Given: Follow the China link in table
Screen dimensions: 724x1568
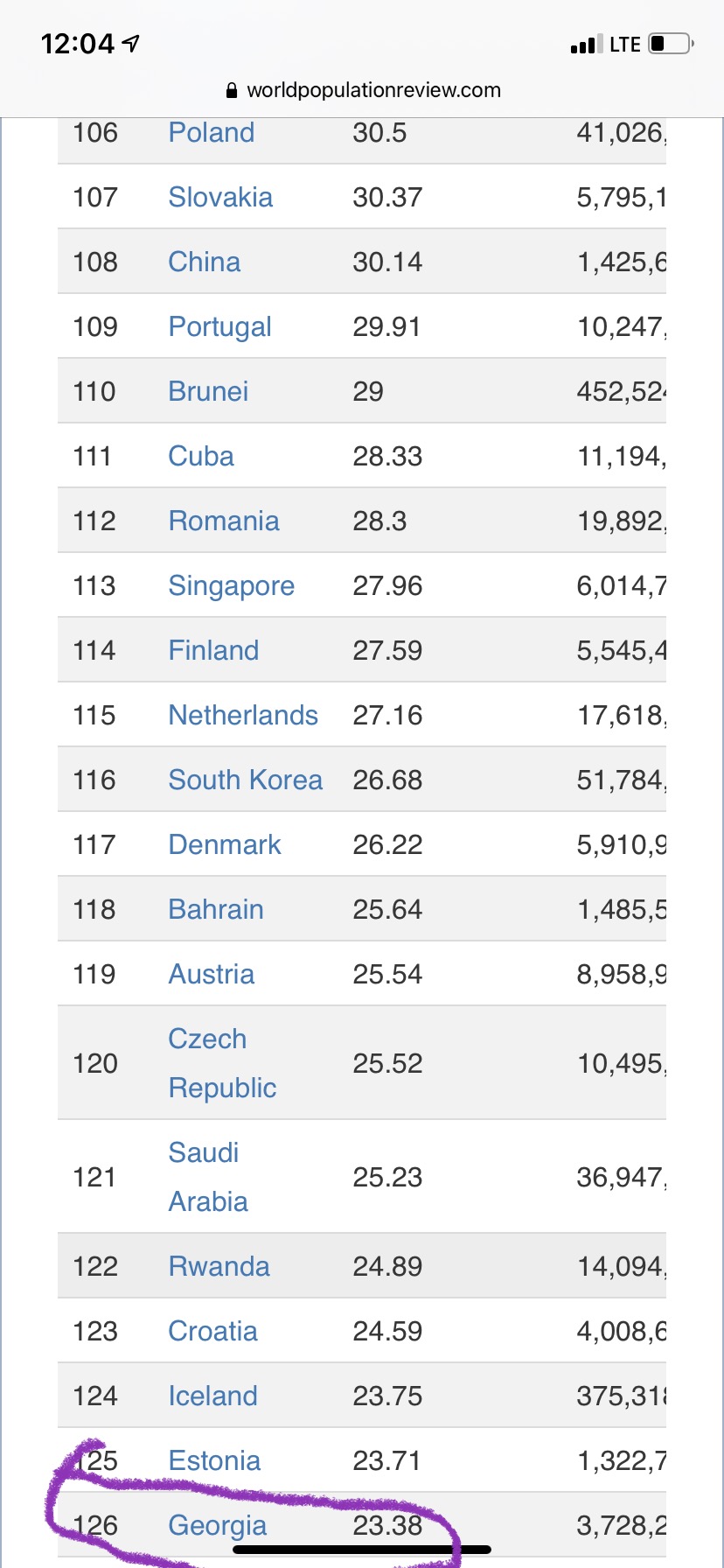Looking at the screenshot, I should 204,262.
